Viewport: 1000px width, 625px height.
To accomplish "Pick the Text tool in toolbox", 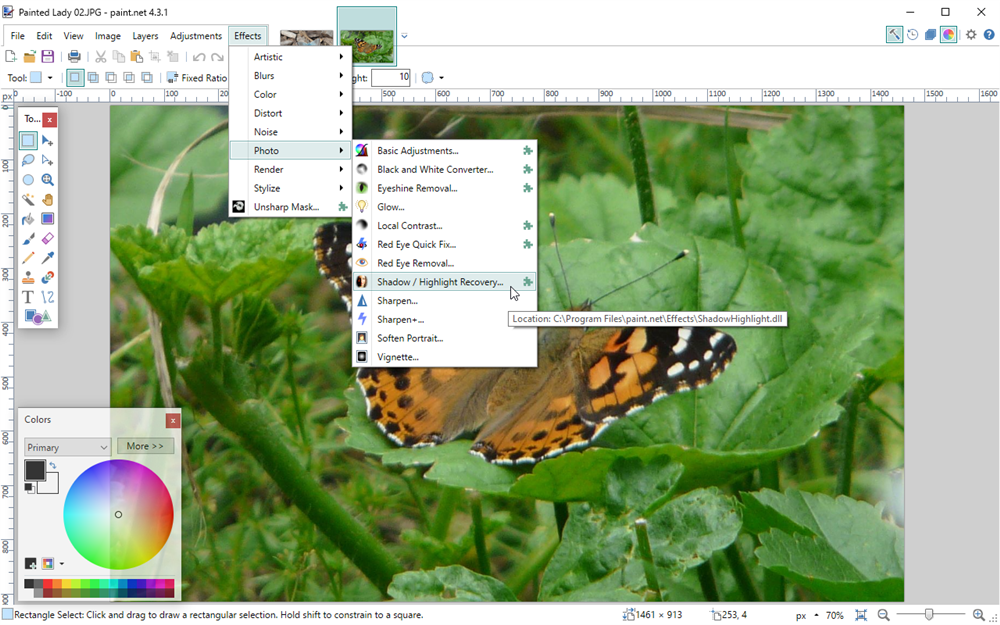I will point(28,297).
